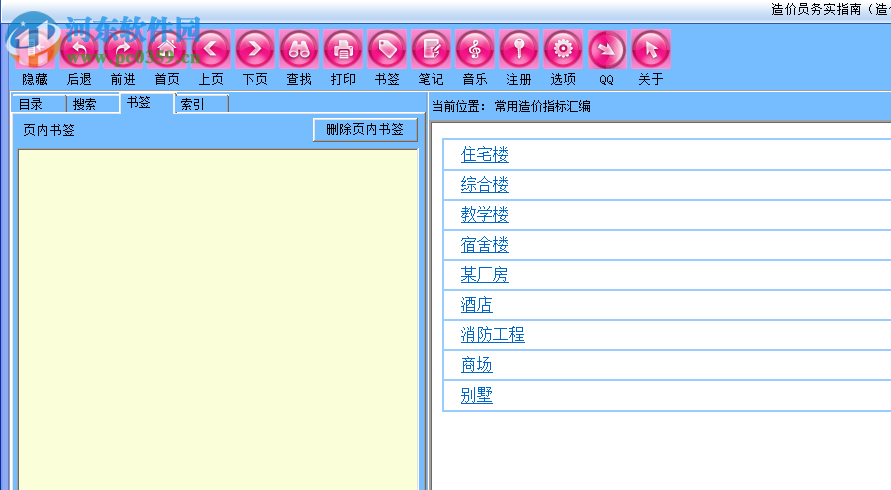The width and height of the screenshot is (891, 490).
Task: Open the 住宅楼 link
Action: (x=485, y=155)
